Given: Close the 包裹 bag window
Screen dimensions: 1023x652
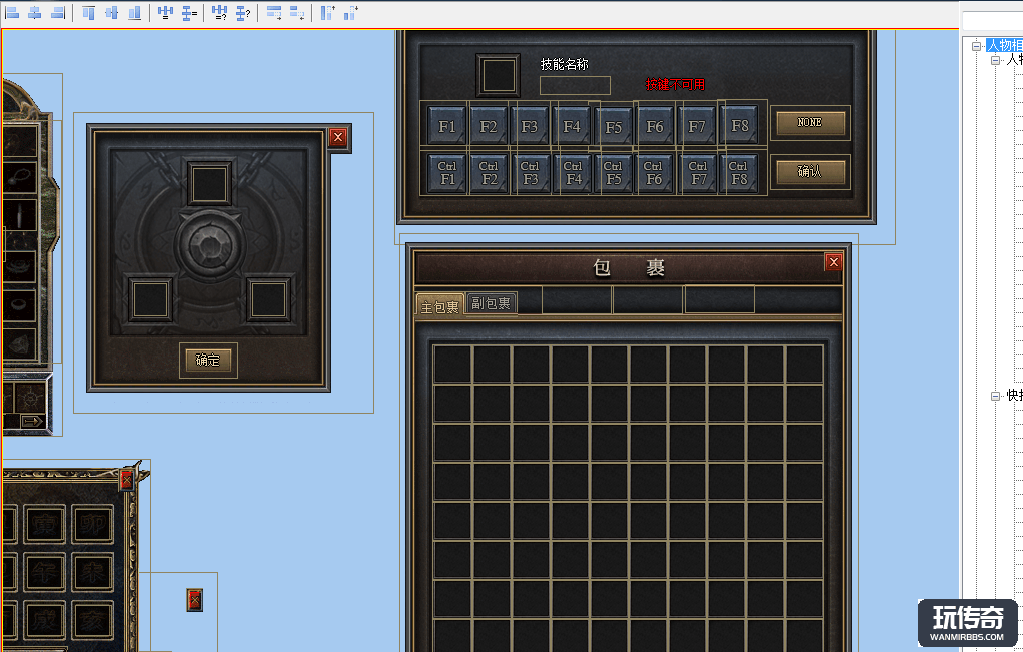Looking at the screenshot, I should pyautogui.click(x=833, y=262).
